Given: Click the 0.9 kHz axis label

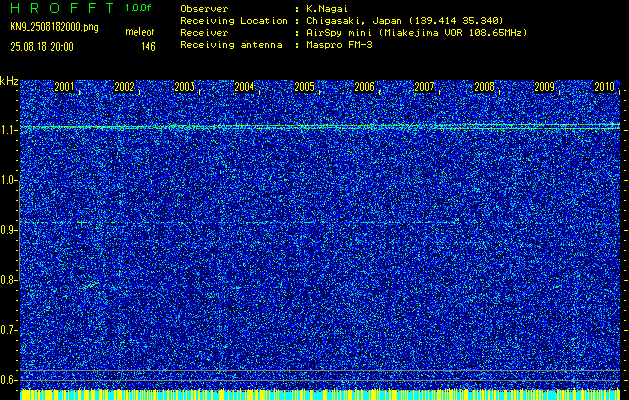Looking at the screenshot, I should click(x=8, y=230).
